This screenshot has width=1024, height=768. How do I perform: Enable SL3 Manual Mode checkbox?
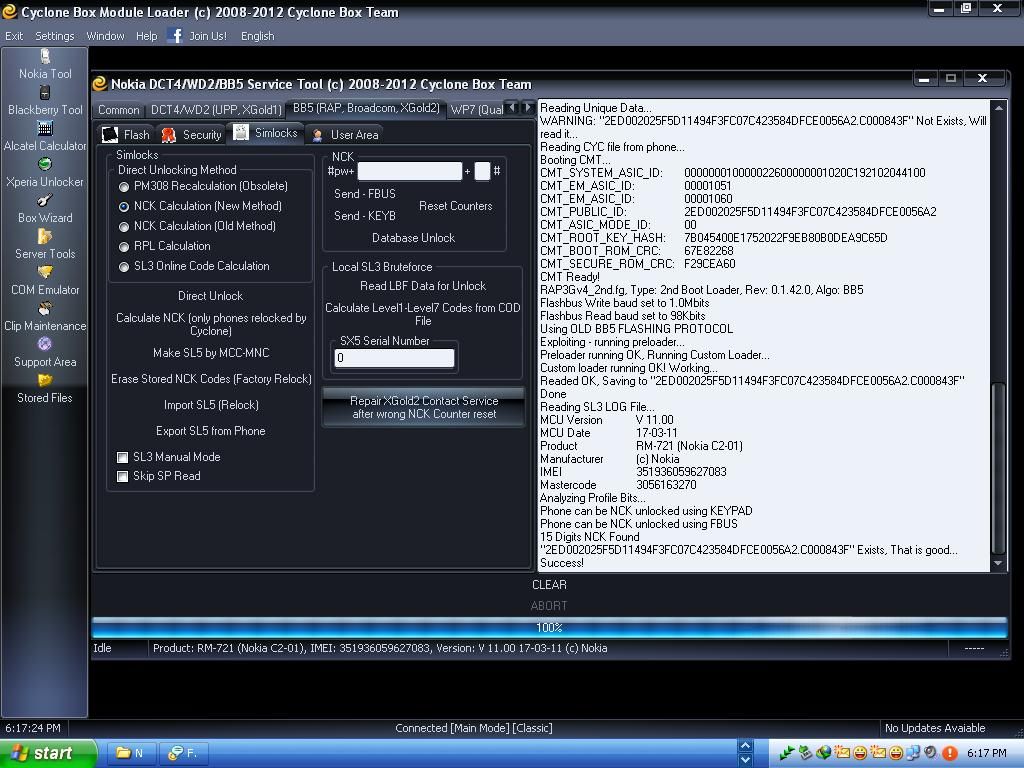(122, 457)
